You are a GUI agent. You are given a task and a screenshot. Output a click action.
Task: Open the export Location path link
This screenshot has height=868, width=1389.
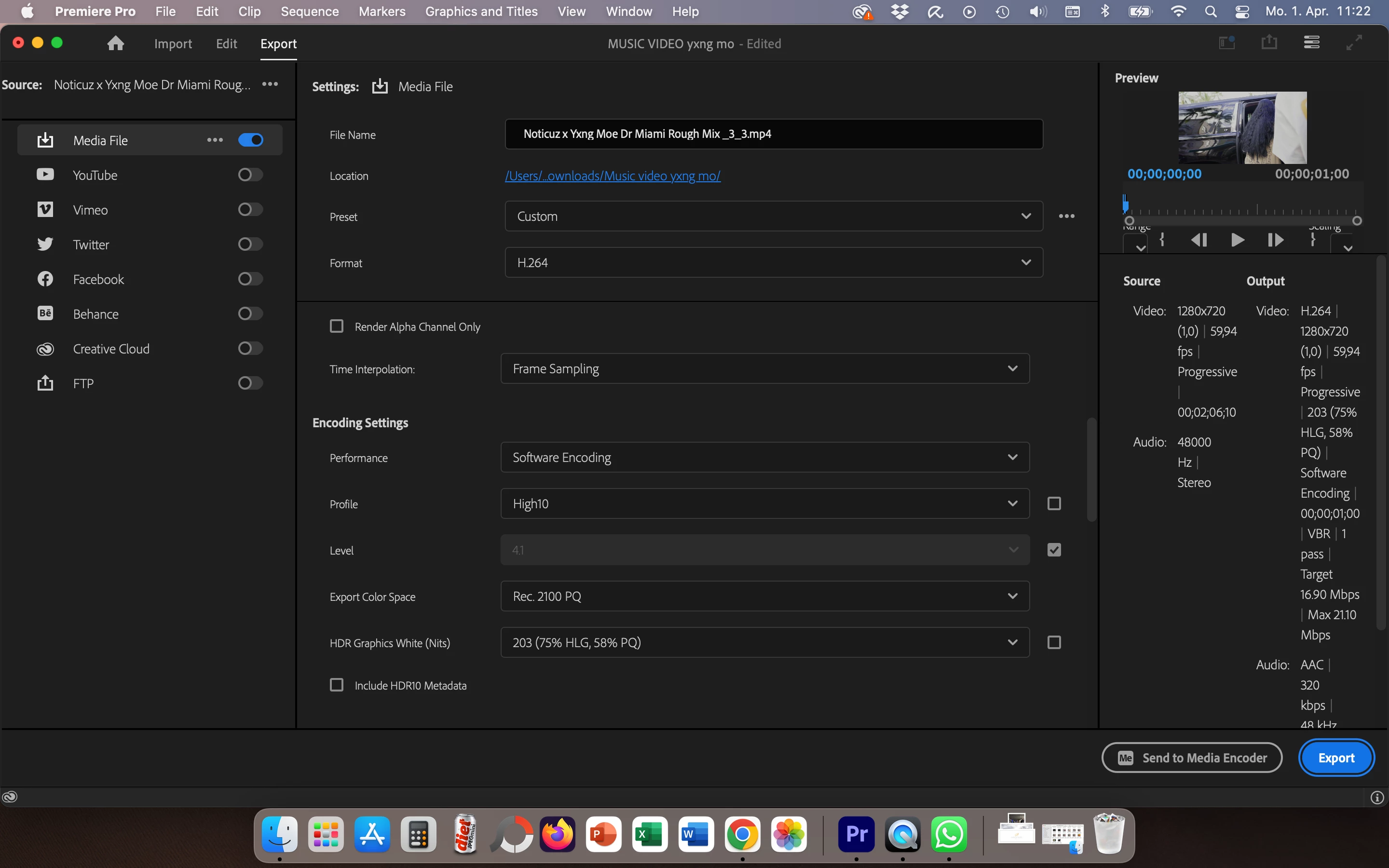point(613,176)
